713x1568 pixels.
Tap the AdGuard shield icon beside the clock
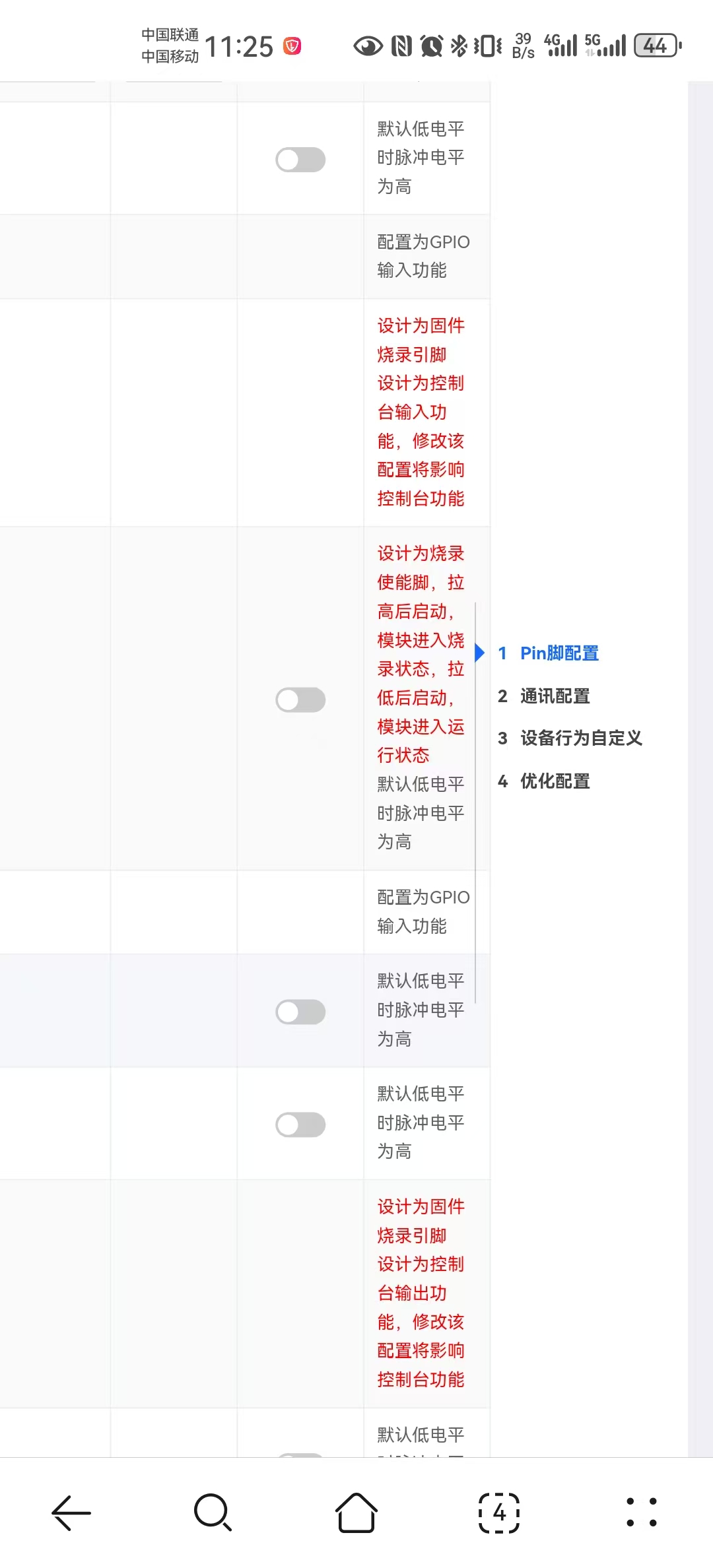(292, 45)
